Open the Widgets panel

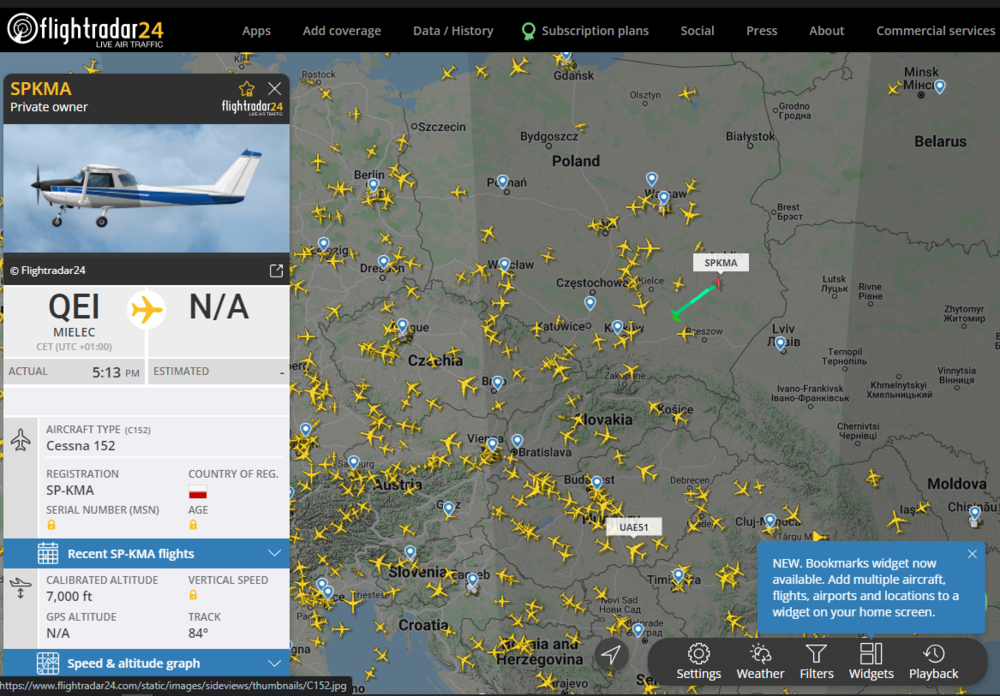pos(871,661)
